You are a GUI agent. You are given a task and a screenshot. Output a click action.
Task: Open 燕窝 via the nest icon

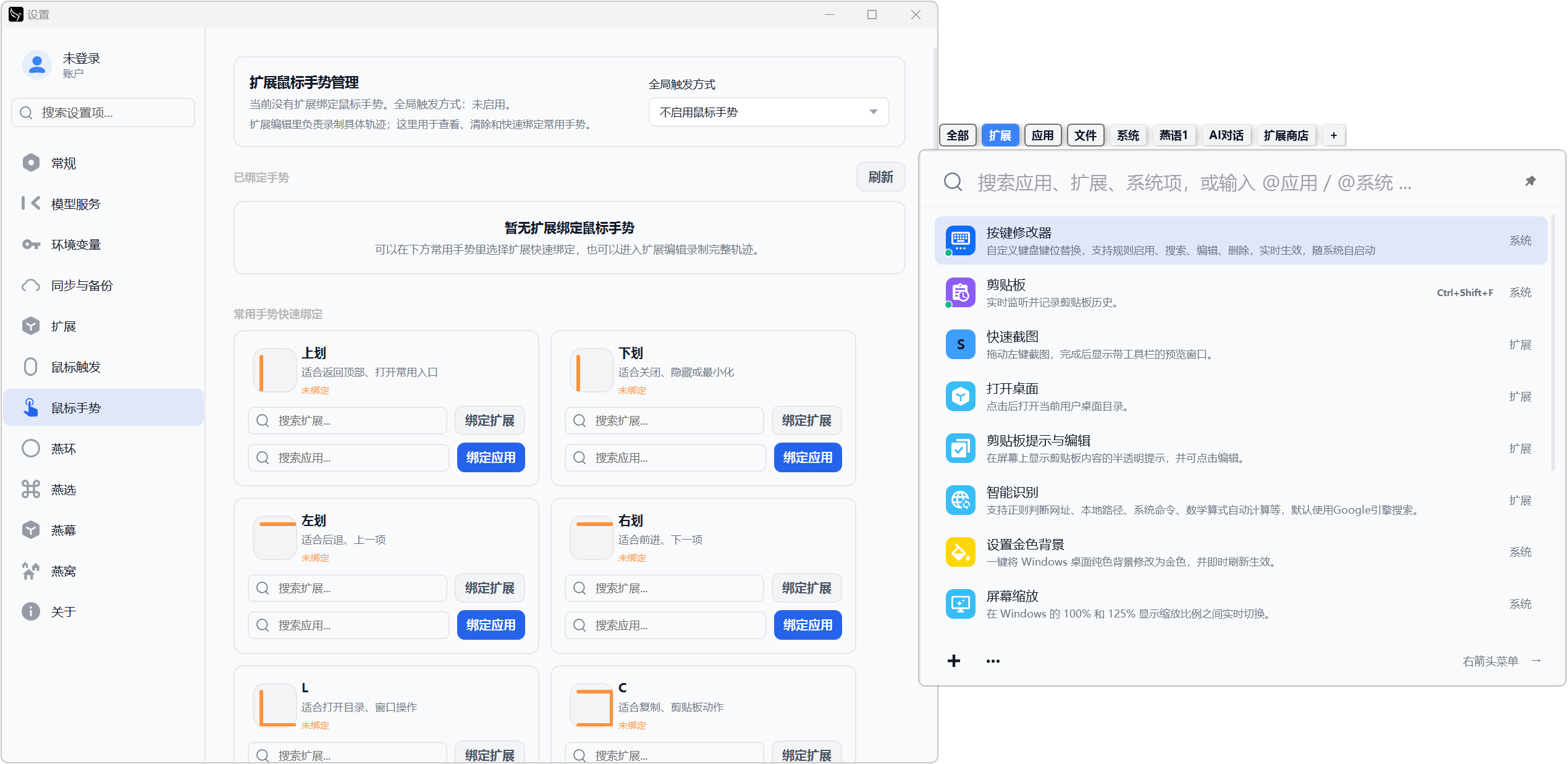pyautogui.click(x=31, y=571)
